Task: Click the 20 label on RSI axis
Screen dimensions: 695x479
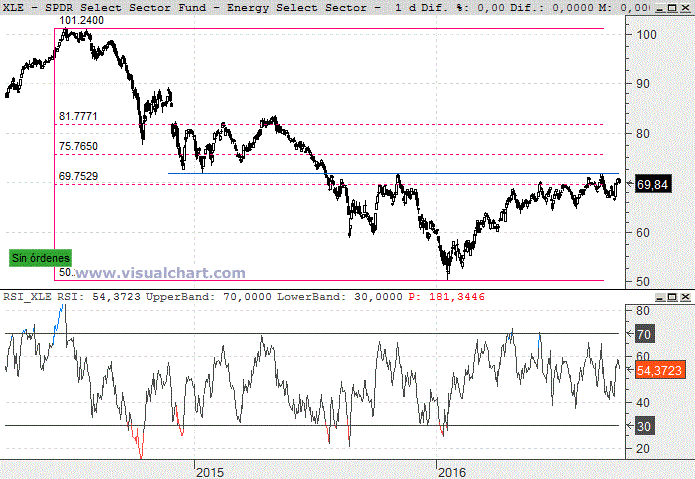Action: coord(643,449)
